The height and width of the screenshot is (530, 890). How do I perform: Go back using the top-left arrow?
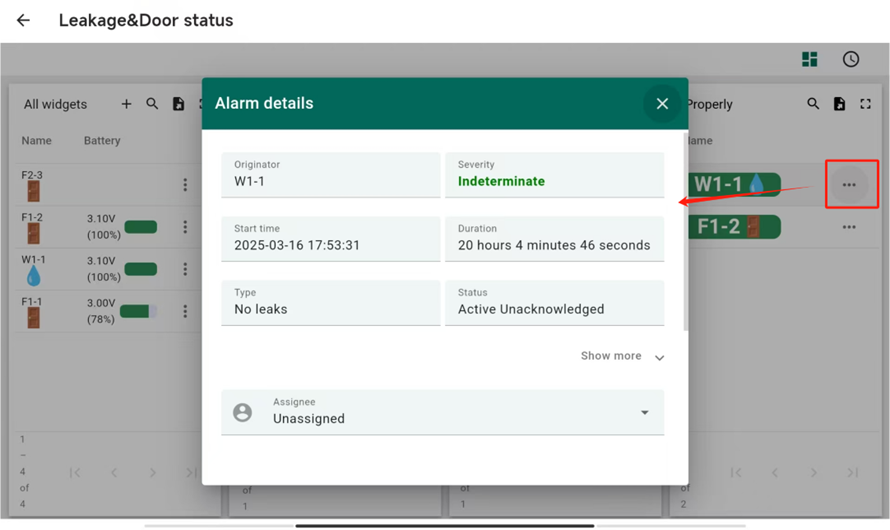point(23,20)
